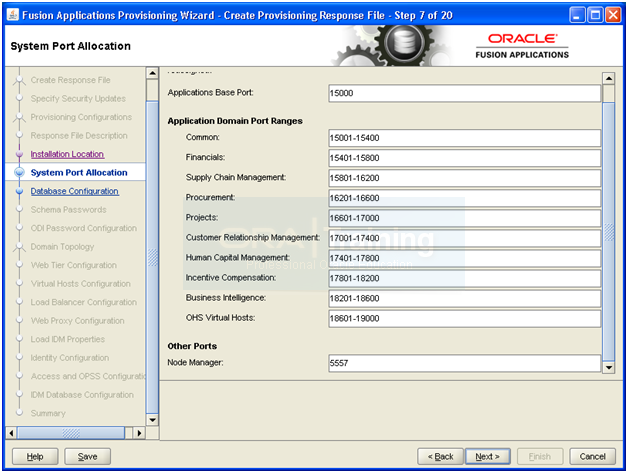Click the Schema Passwords step
The height and width of the screenshot is (473, 628).
(68, 209)
